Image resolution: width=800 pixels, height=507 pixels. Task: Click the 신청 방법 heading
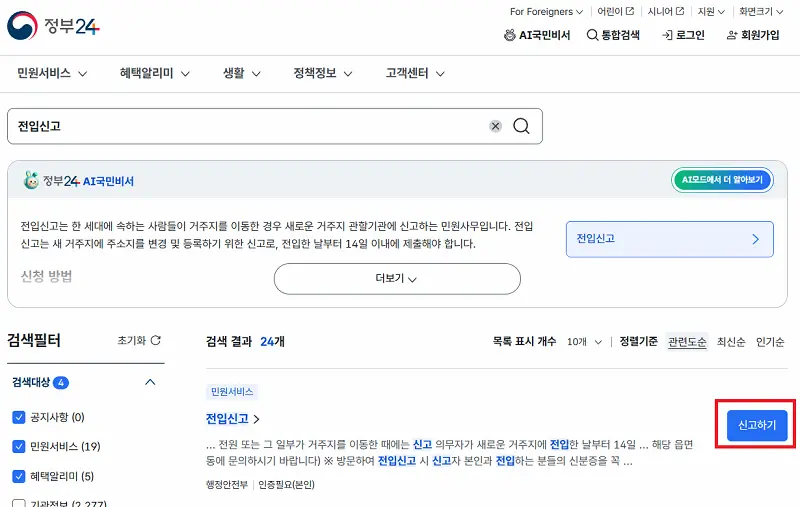click(46, 276)
